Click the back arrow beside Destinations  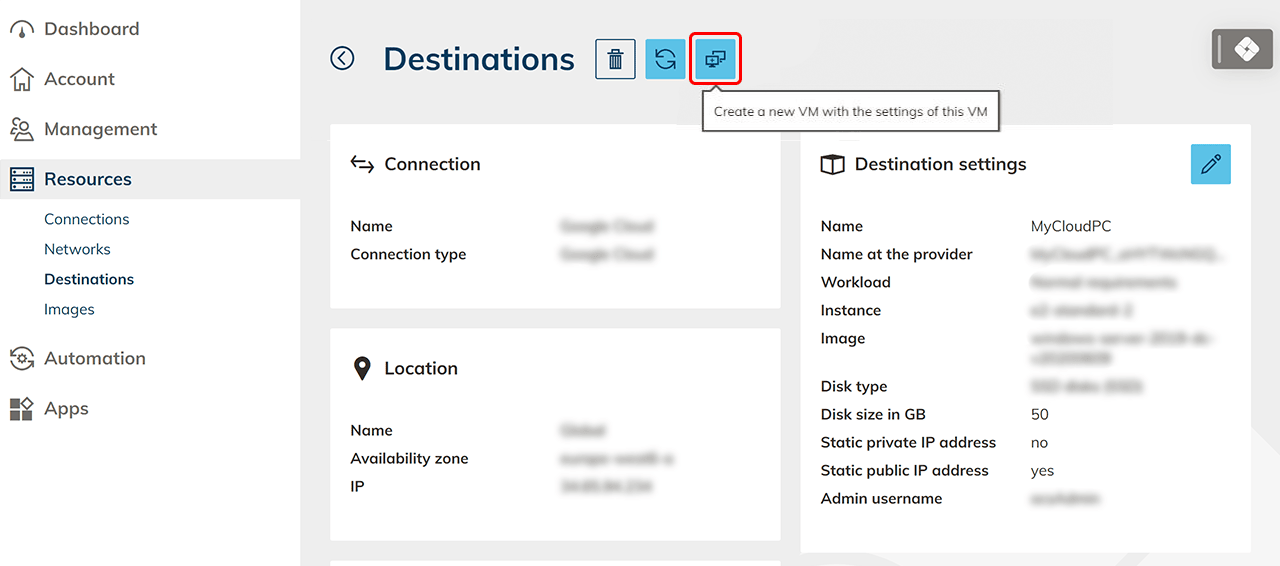[x=342, y=59]
